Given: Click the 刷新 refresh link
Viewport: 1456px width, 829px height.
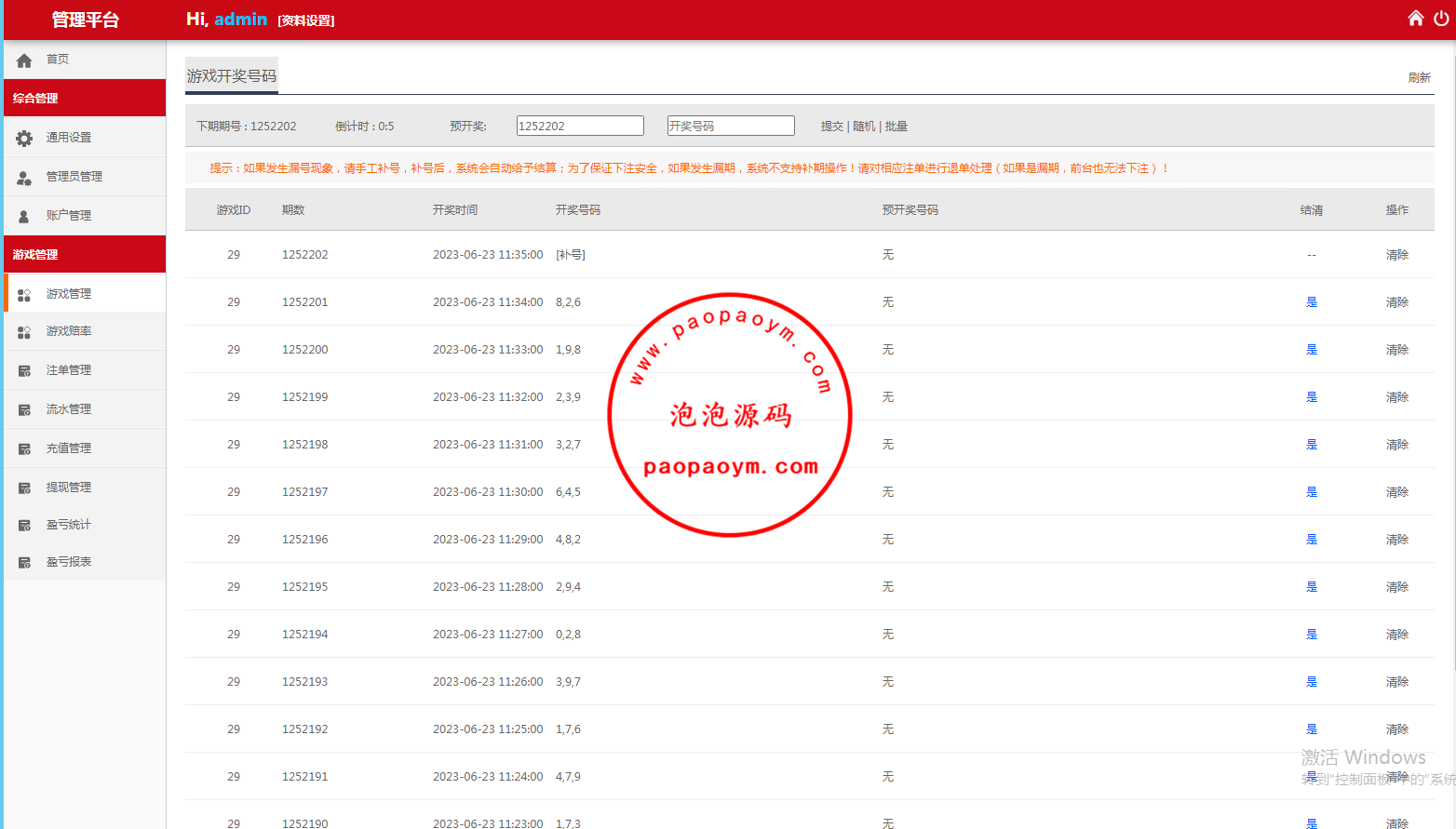Looking at the screenshot, I should coord(1419,78).
